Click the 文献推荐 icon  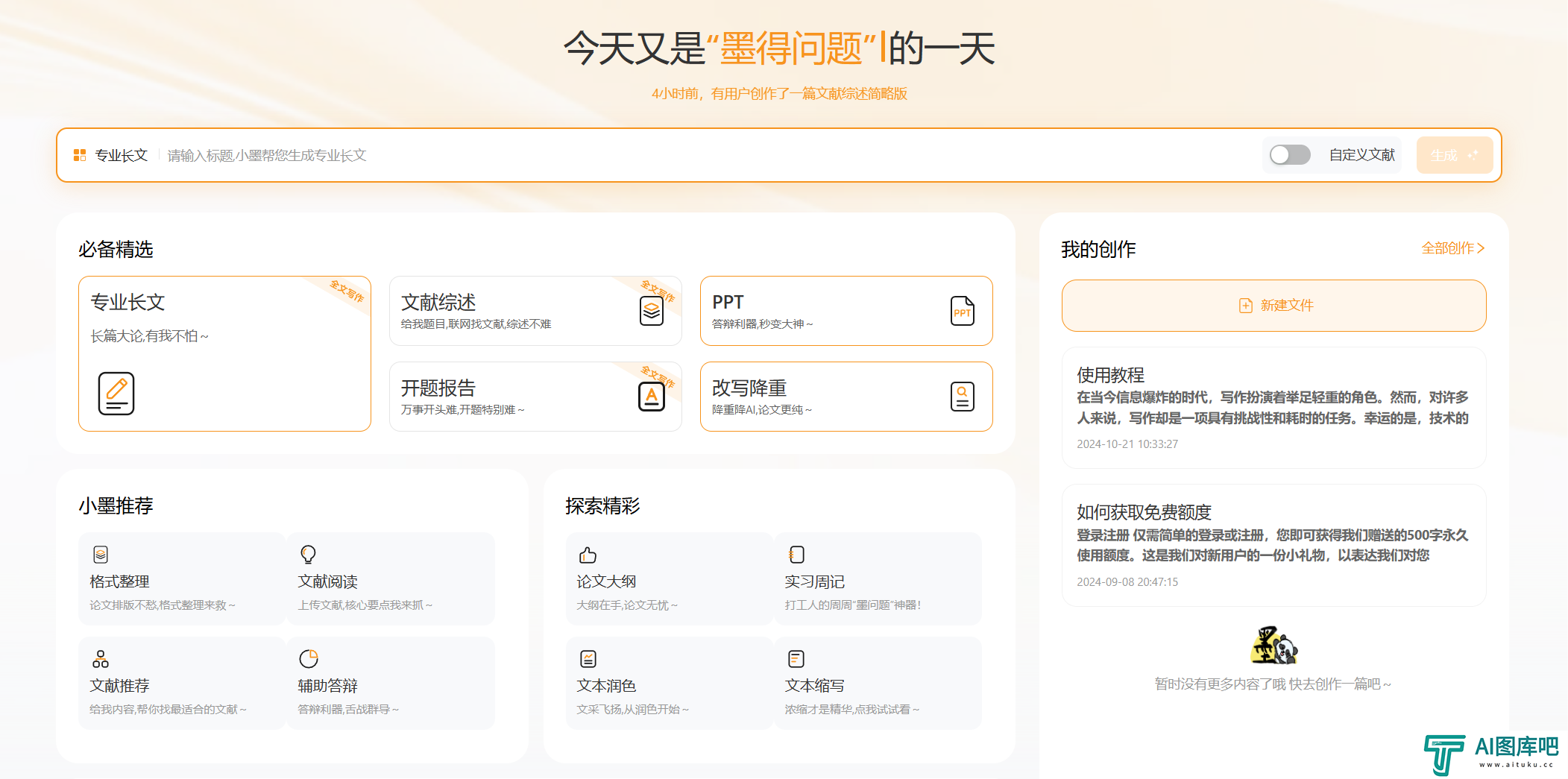pyautogui.click(x=101, y=659)
